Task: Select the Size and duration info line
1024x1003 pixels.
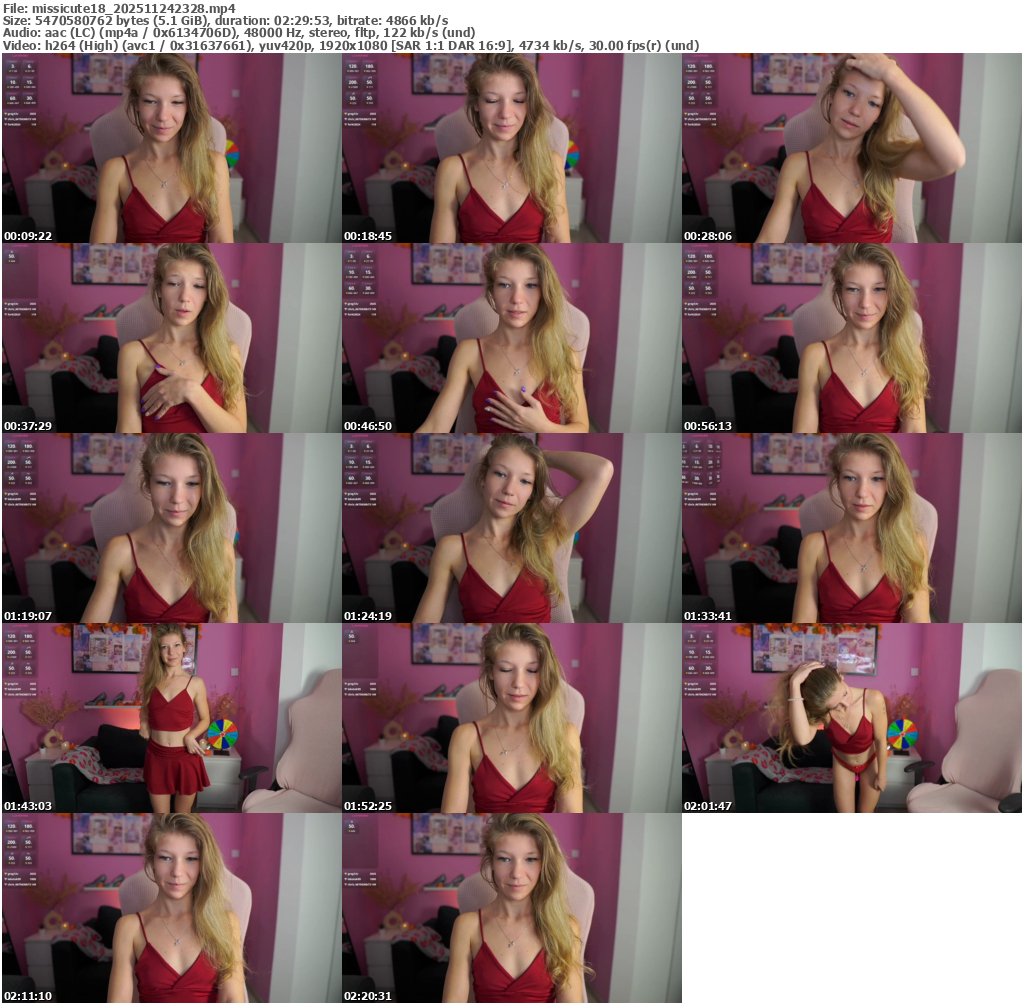Action: (x=225, y=20)
